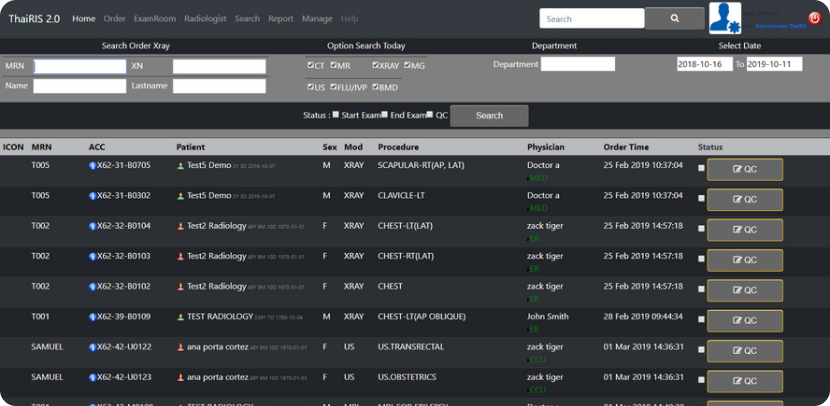Open the end date 2019-10-11 picker
This screenshot has width=830, height=406.
[x=773, y=64]
